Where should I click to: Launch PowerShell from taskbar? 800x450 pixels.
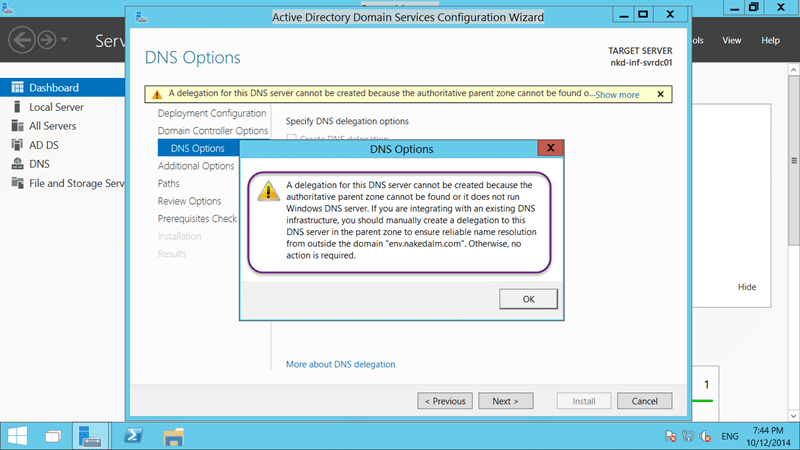134,436
